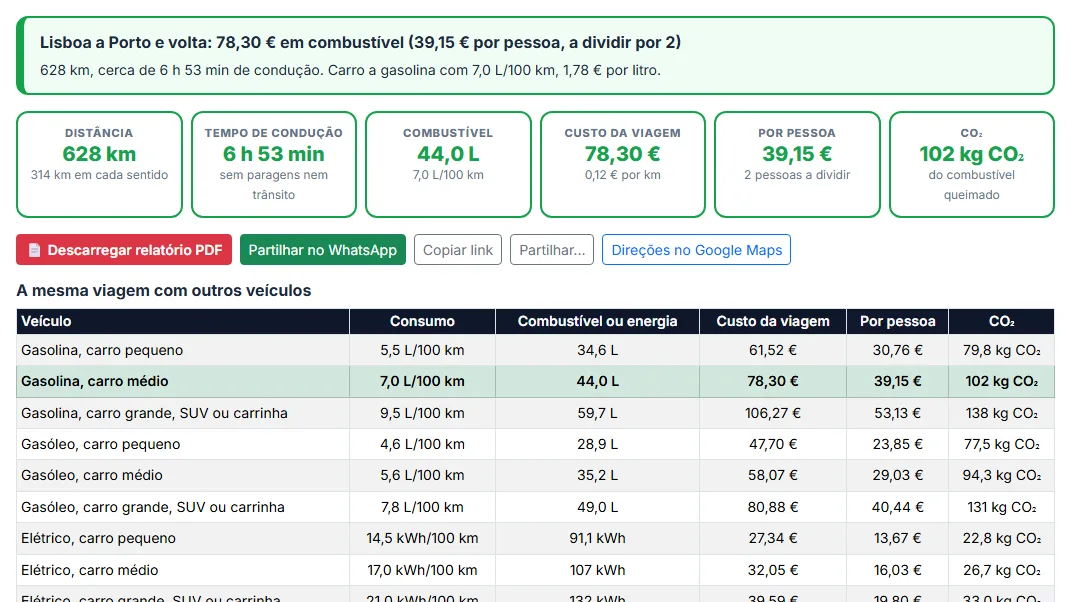Click the Veículo column header
The height and width of the screenshot is (602, 1071).
coord(183,321)
